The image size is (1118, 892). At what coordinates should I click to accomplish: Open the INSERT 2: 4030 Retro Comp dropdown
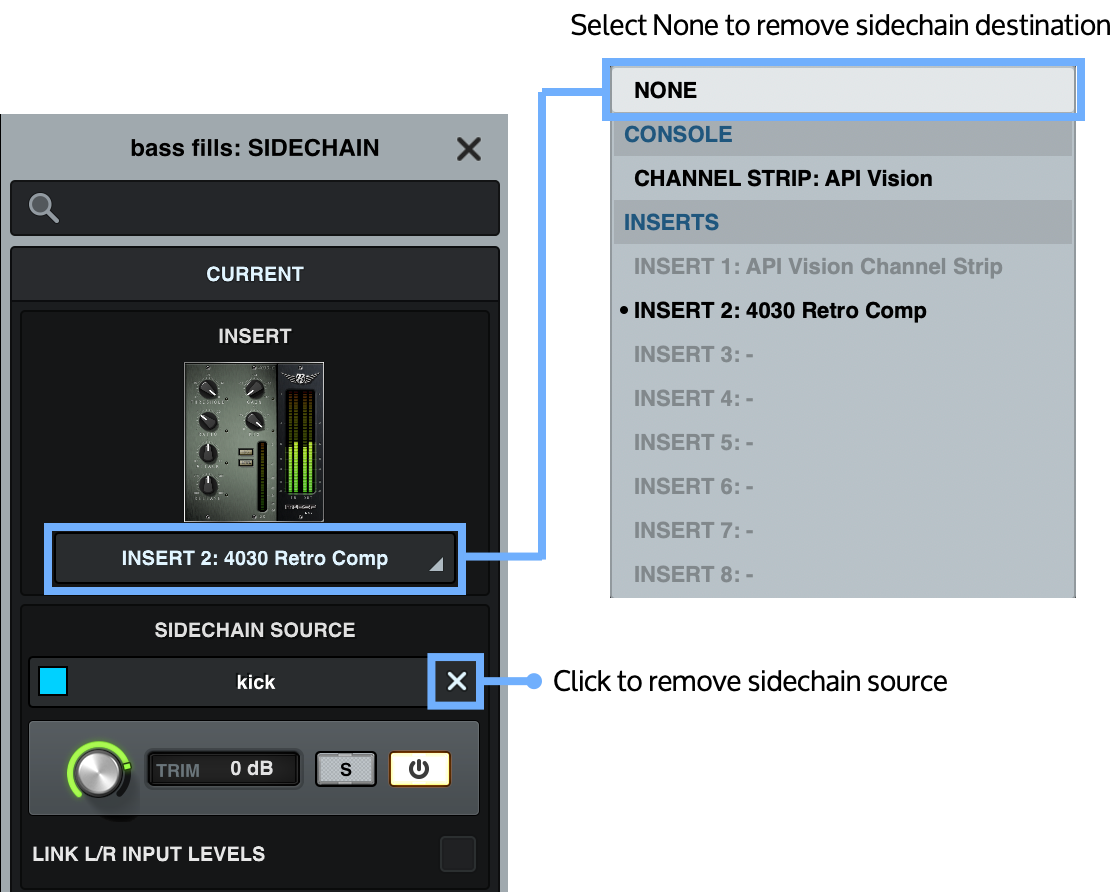pyautogui.click(x=255, y=558)
